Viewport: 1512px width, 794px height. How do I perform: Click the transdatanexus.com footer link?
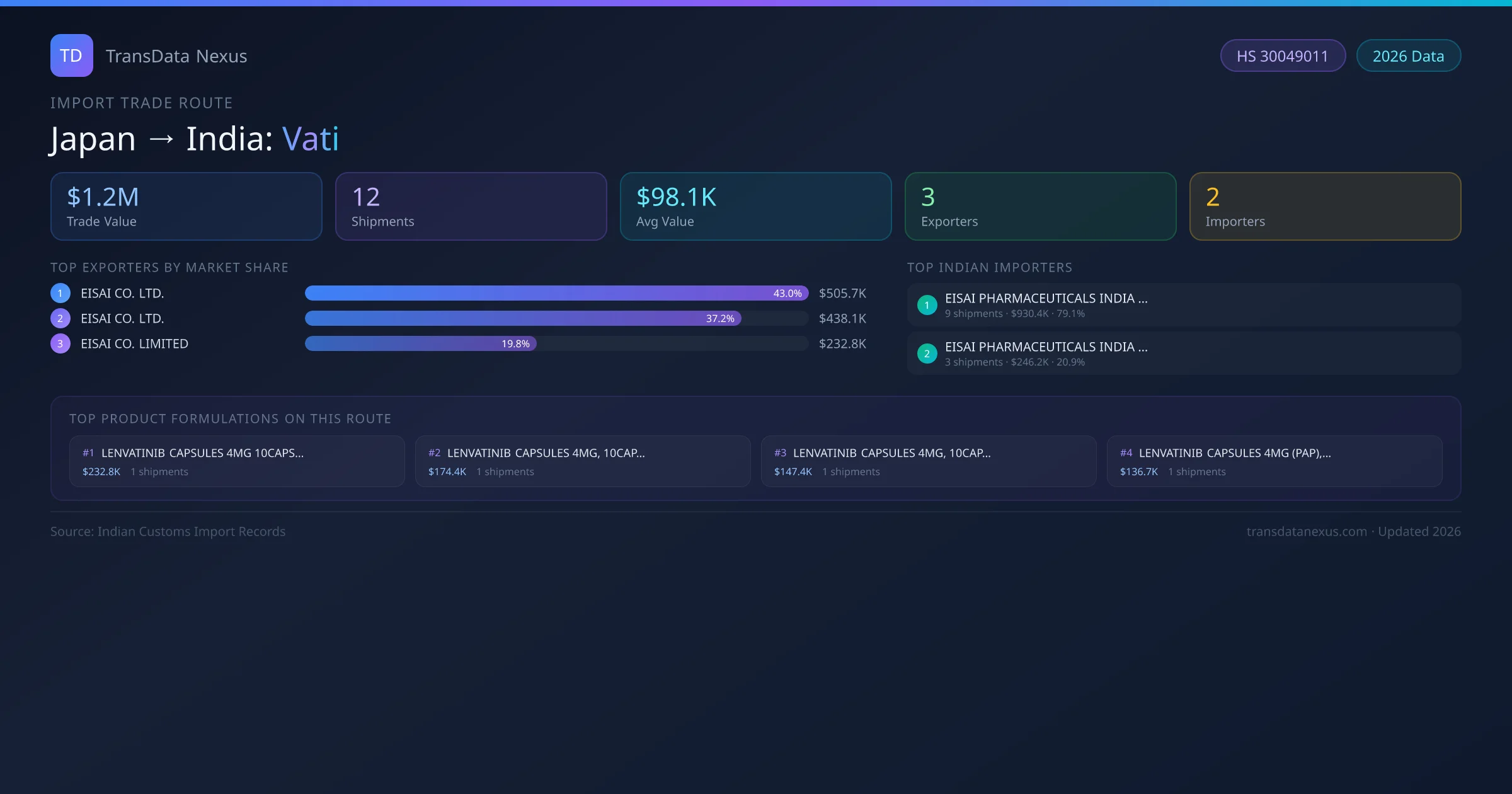[1307, 531]
